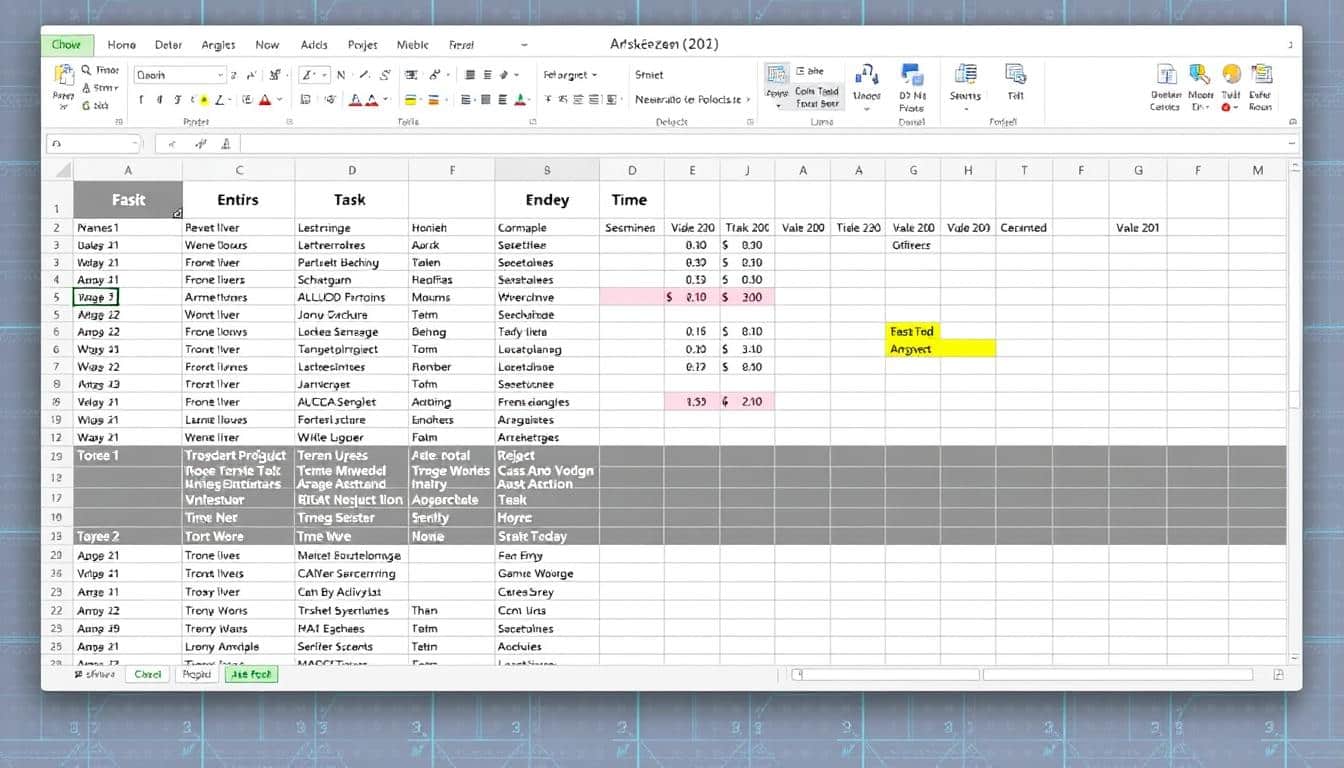Click the Paste clipboard icon
The width and height of the screenshot is (1344, 768).
[64, 76]
